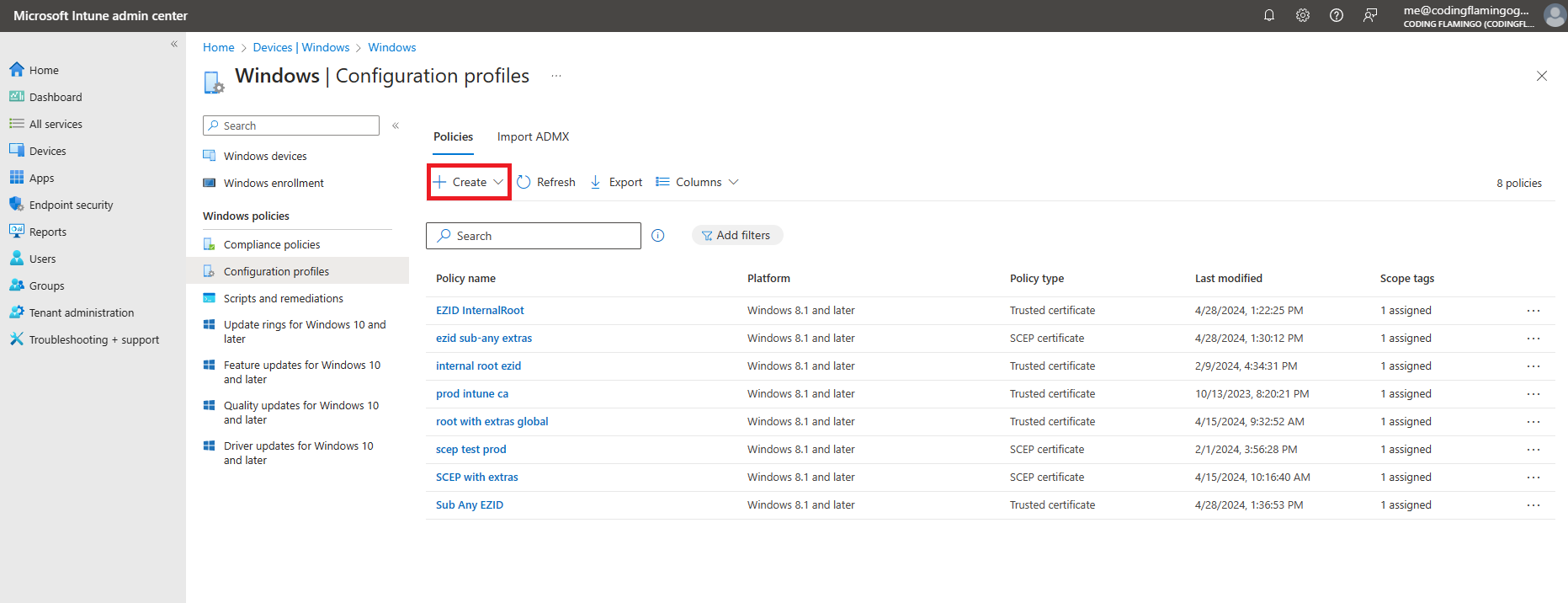Screen dimensions: 1568x603
Task: Go to Devices | Windows breadcrumb
Action: coord(301,47)
